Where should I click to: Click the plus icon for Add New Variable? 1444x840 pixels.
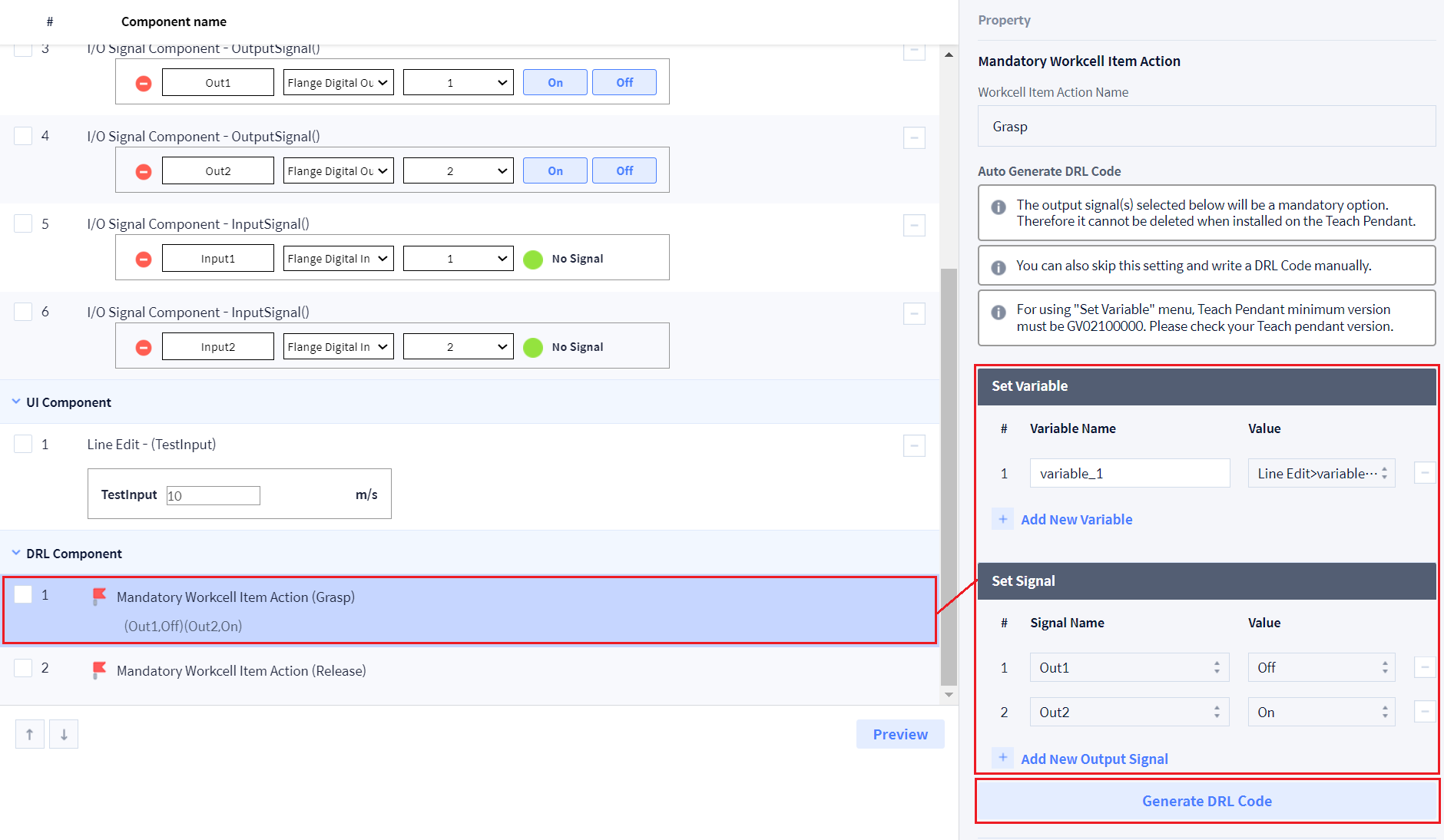[x=1002, y=519]
